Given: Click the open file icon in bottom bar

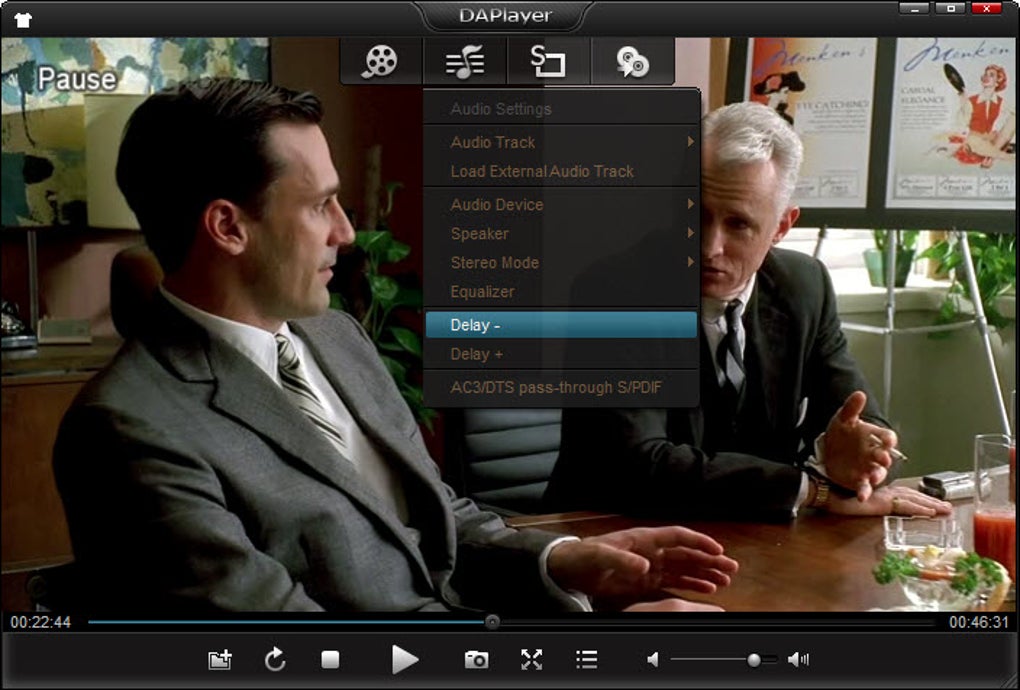Looking at the screenshot, I should [x=220, y=660].
